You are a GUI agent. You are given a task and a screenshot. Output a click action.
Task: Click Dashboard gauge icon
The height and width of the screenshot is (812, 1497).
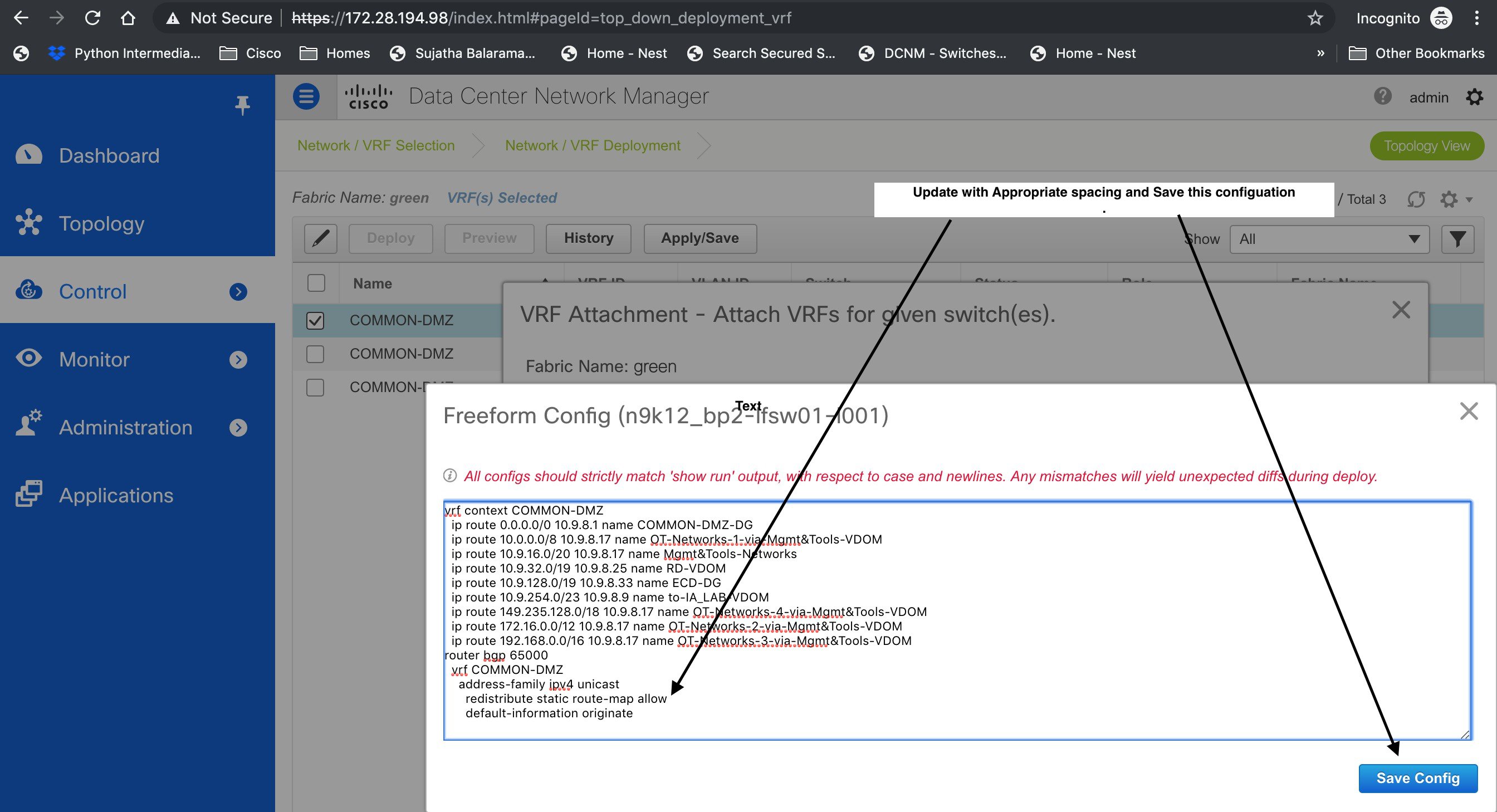point(28,155)
